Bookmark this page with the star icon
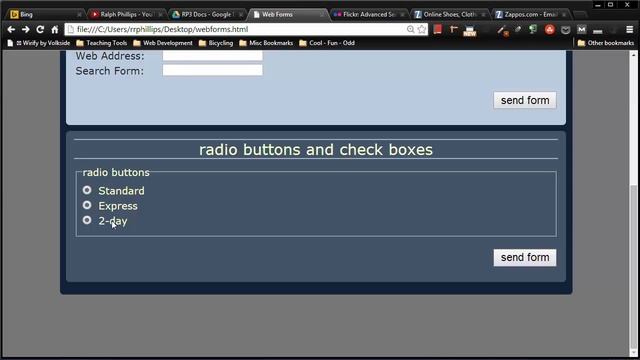 [x=422, y=29]
